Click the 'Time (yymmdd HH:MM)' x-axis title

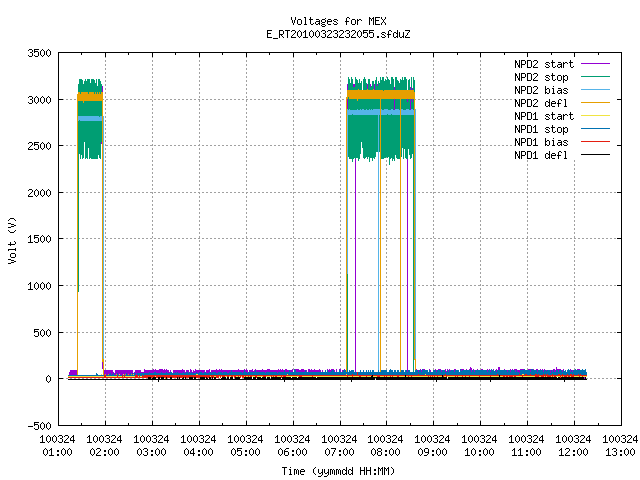click(x=338, y=471)
